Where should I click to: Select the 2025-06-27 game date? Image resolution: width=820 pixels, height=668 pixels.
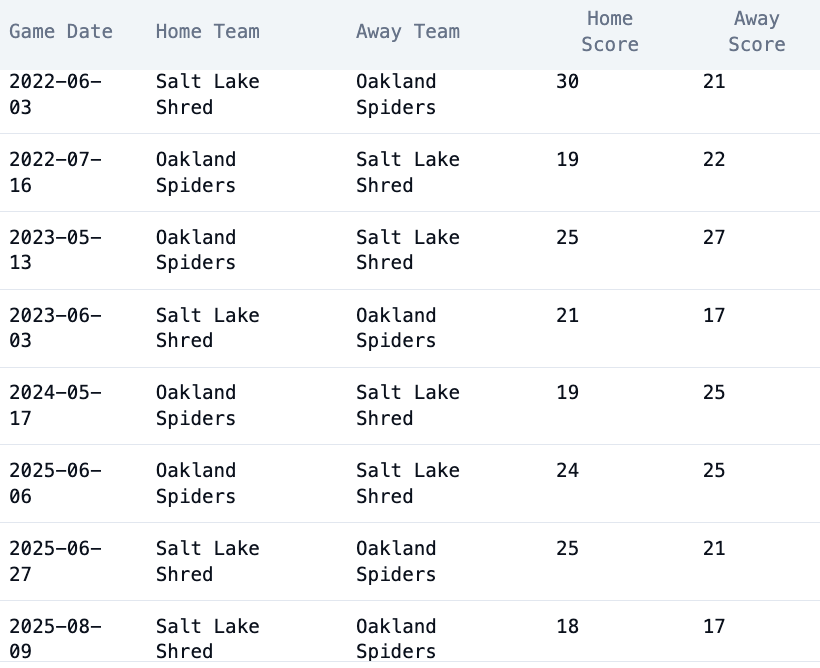point(55,561)
